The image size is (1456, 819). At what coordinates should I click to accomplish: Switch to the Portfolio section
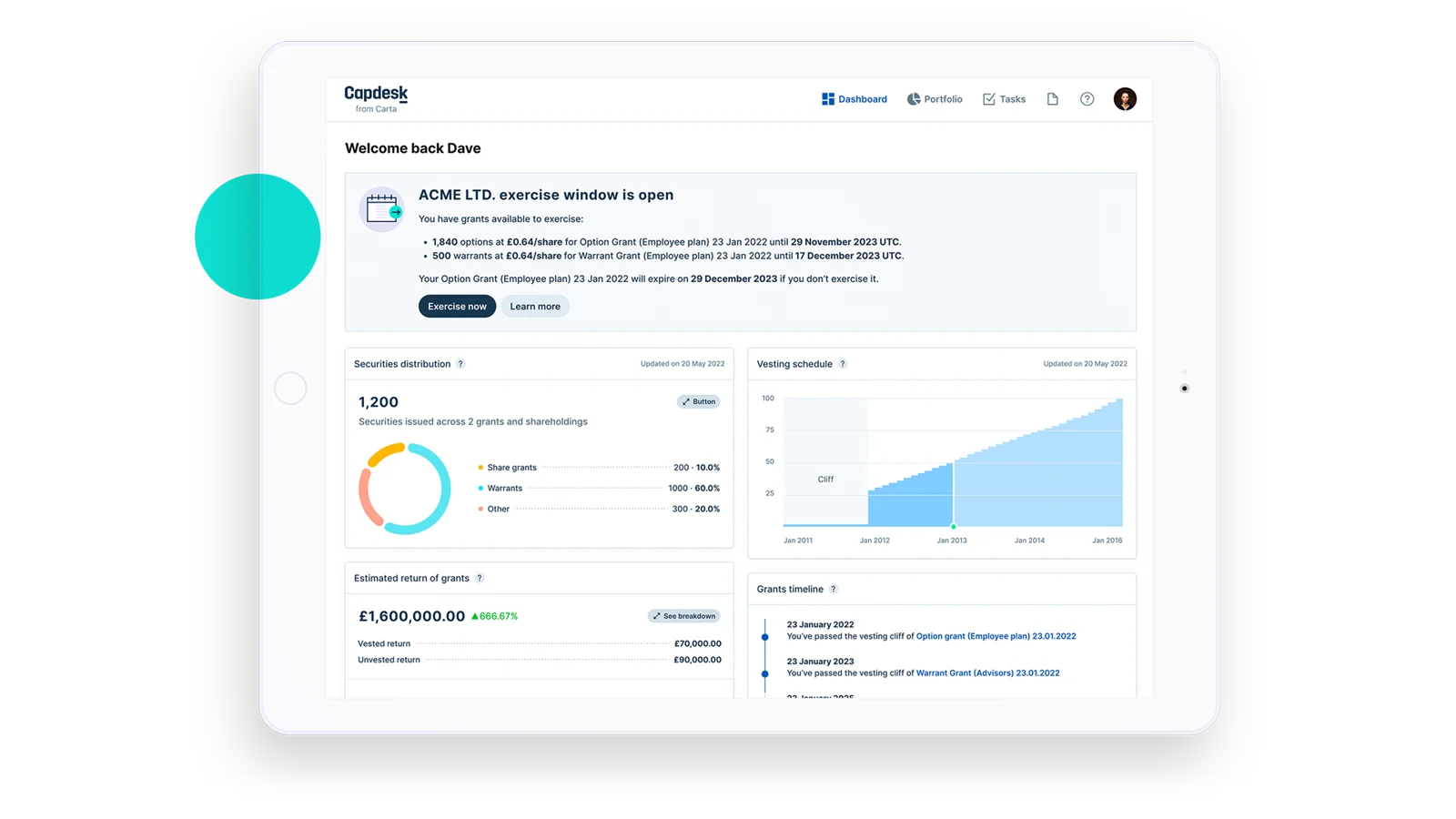click(935, 99)
